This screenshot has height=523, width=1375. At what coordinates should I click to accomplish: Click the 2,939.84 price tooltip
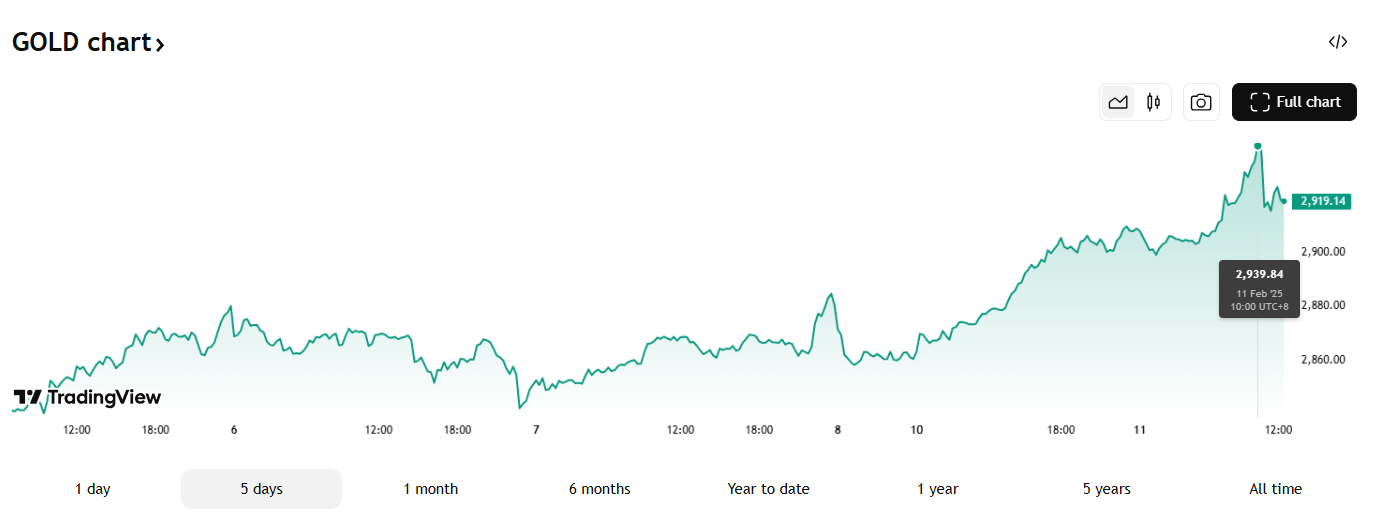1259,289
